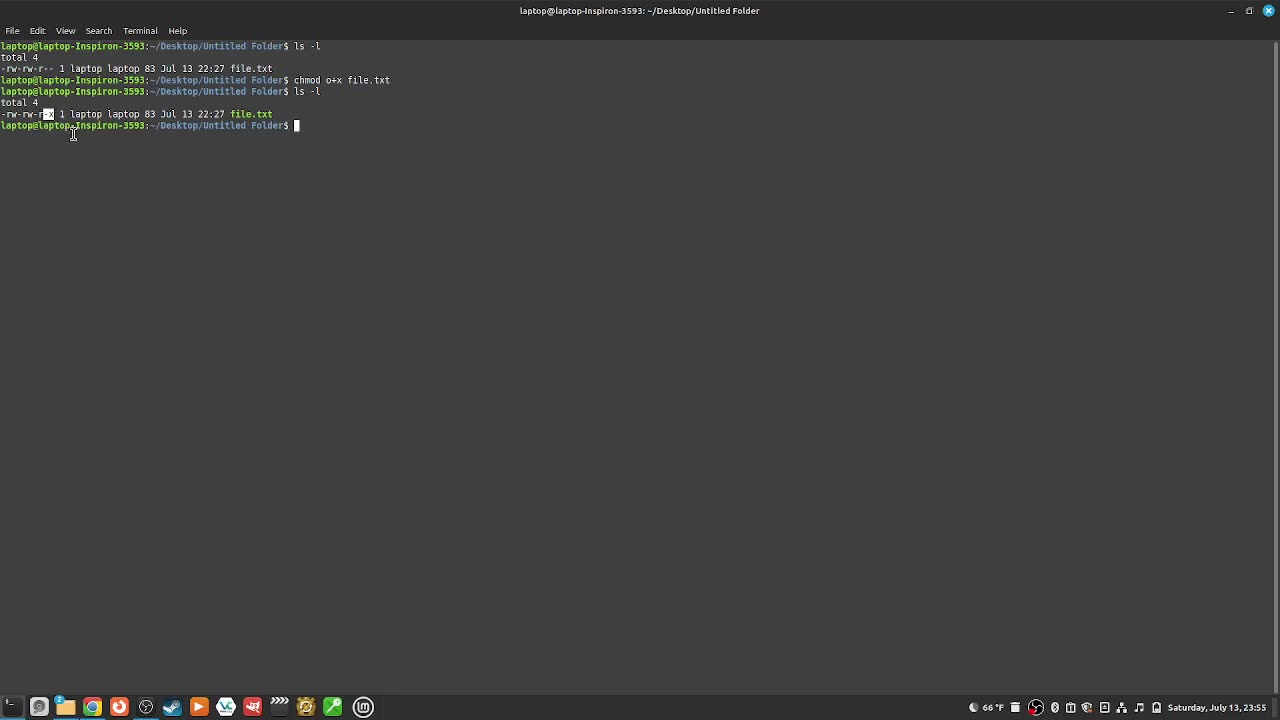Open the Edit menu
This screenshot has width=1280, height=720.
pyautogui.click(x=37, y=31)
